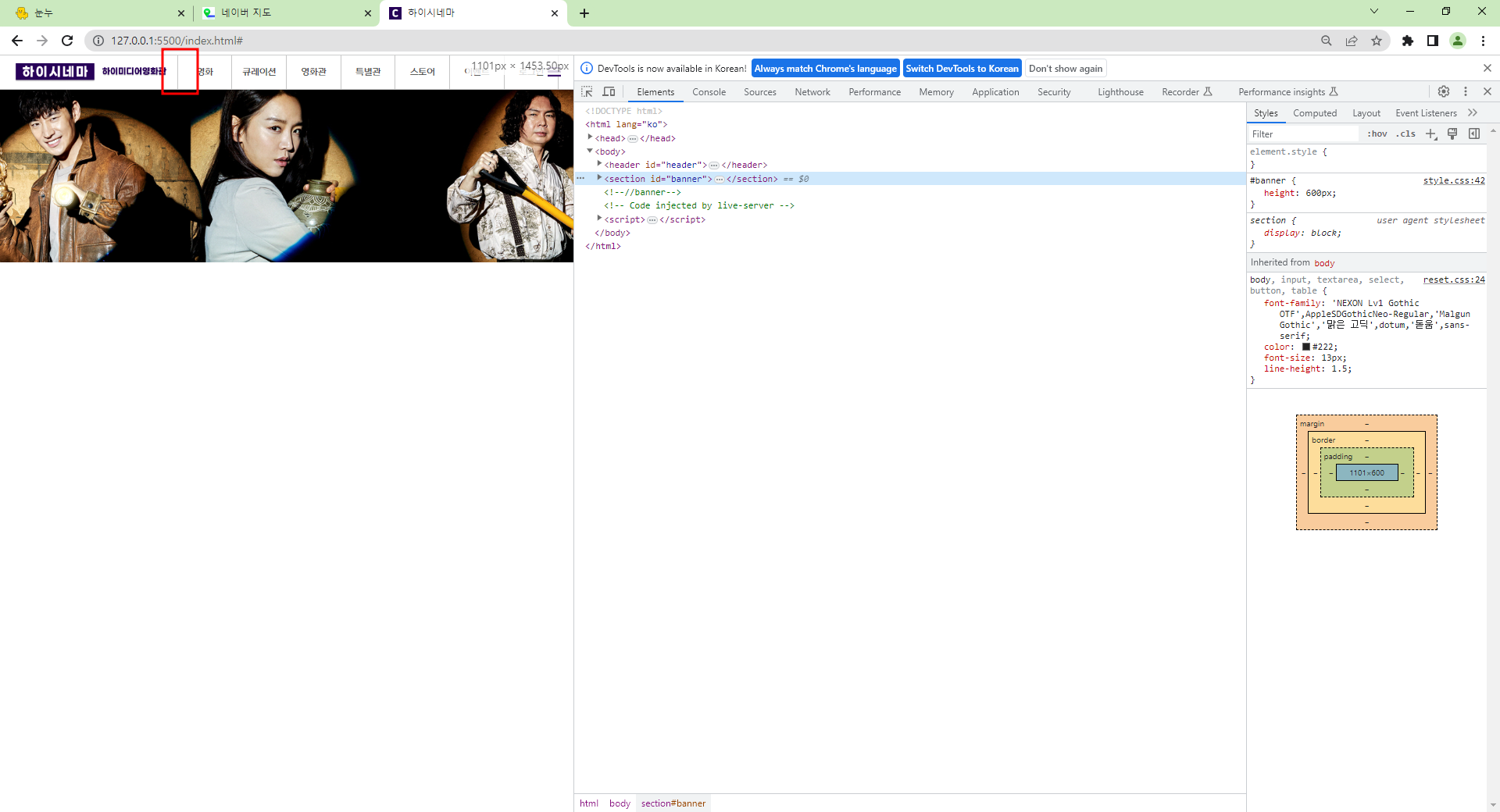Image resolution: width=1500 pixels, height=812 pixels.
Task: Open the Memory panel tab
Action: (x=936, y=92)
